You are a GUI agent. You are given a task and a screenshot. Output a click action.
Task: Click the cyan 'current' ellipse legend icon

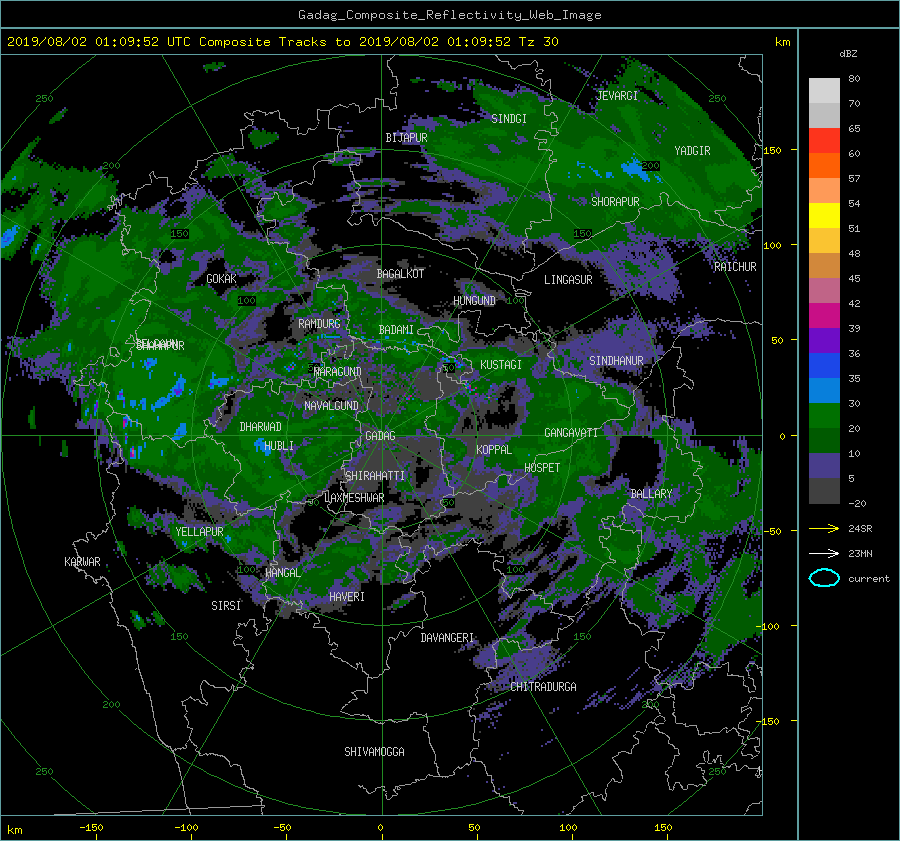pyautogui.click(x=824, y=578)
